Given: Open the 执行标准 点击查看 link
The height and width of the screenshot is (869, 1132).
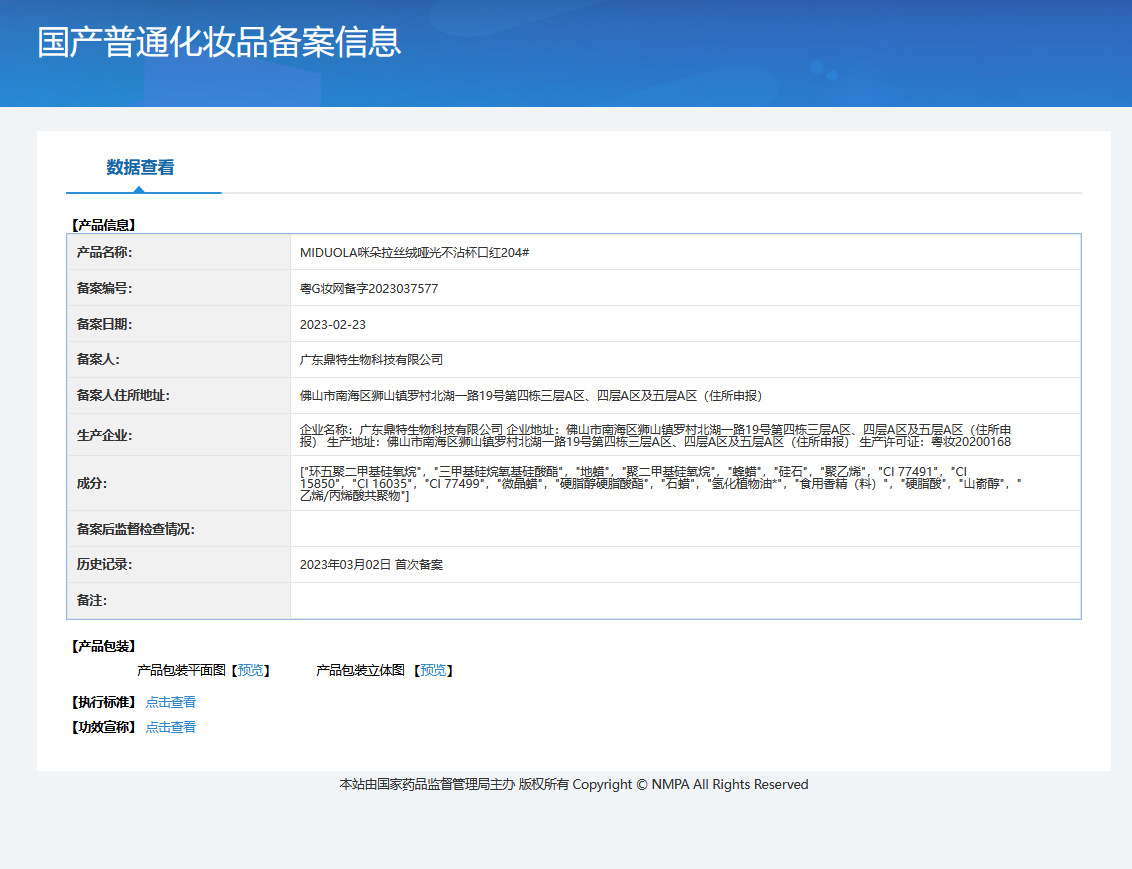Looking at the screenshot, I should pos(170,702).
